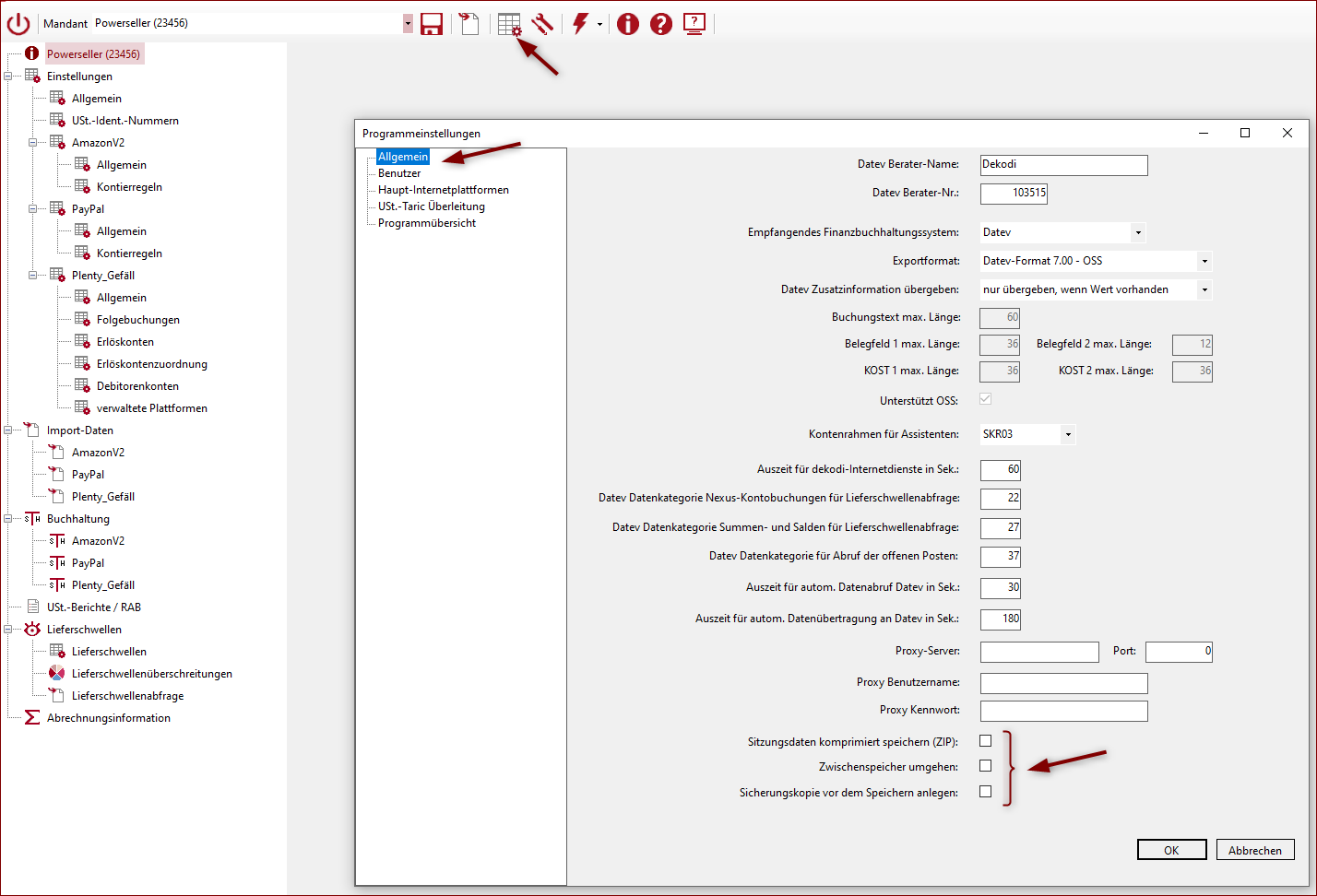Click the Proxy-Server input field
The width and height of the screenshot is (1317, 896).
(x=1039, y=652)
